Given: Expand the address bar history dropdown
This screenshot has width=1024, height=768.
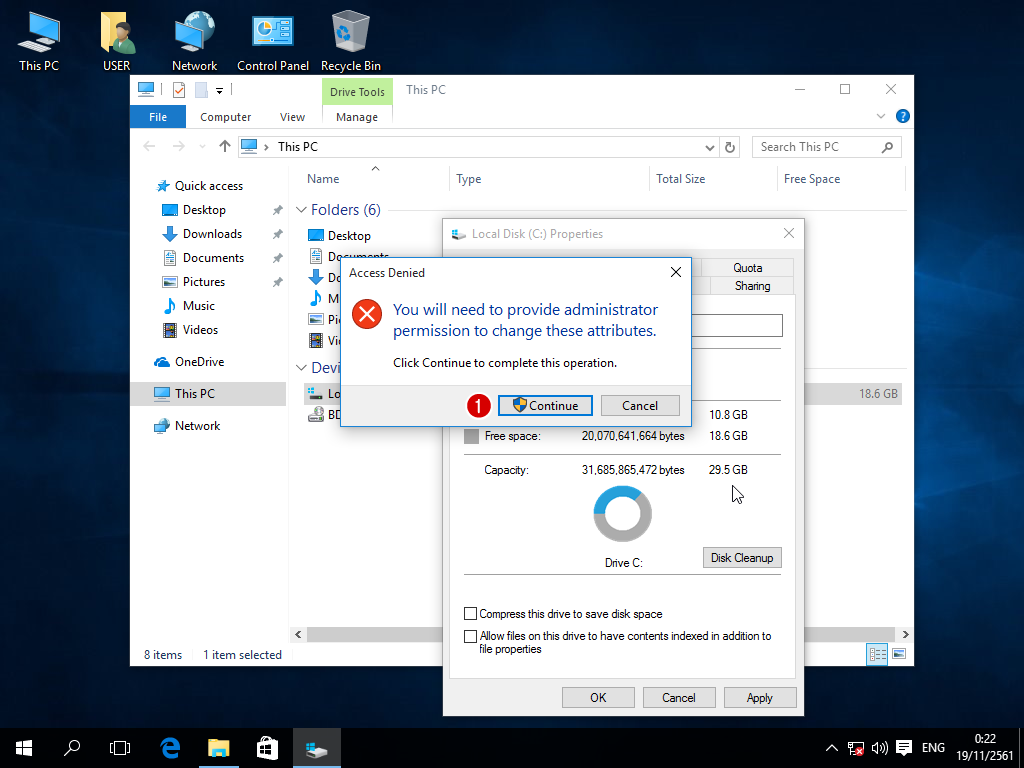Looking at the screenshot, I should coord(710,147).
